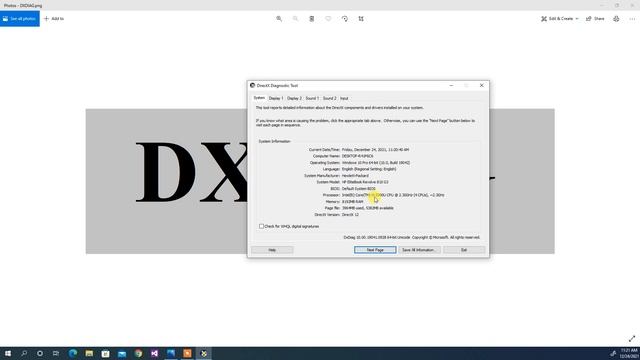Open Visual Studio from taskbar

click(x=154, y=353)
